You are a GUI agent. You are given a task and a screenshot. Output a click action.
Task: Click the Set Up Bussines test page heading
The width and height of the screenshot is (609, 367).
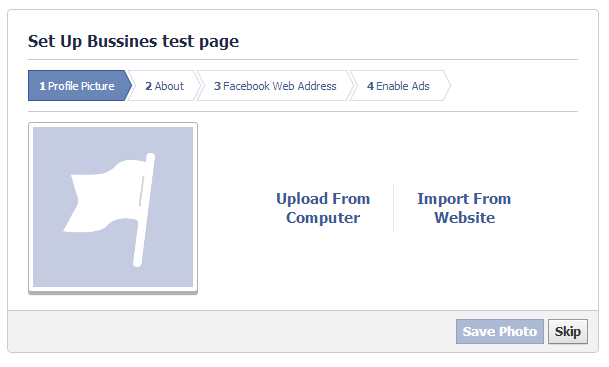click(133, 42)
